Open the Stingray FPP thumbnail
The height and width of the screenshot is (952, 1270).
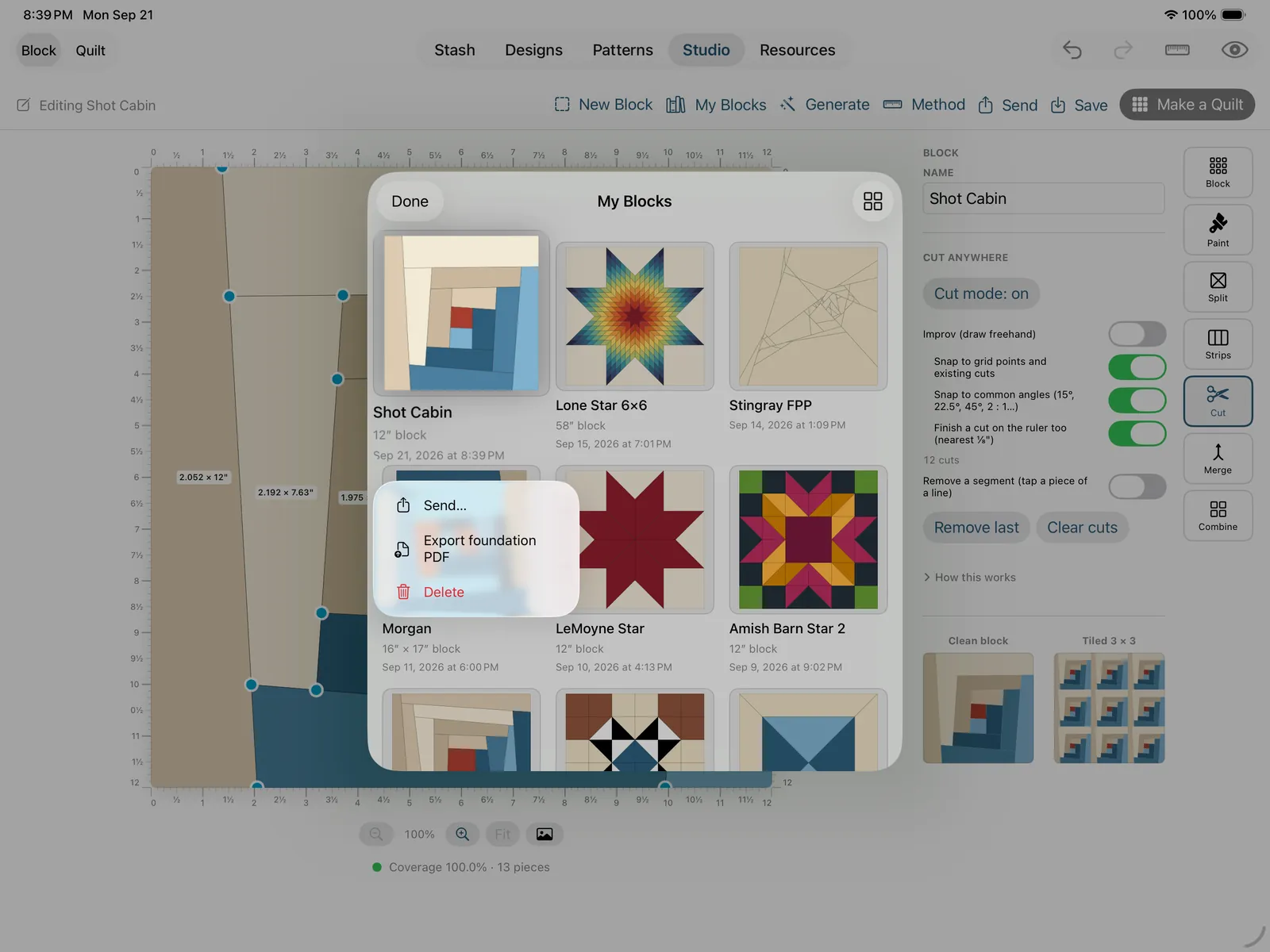(808, 317)
